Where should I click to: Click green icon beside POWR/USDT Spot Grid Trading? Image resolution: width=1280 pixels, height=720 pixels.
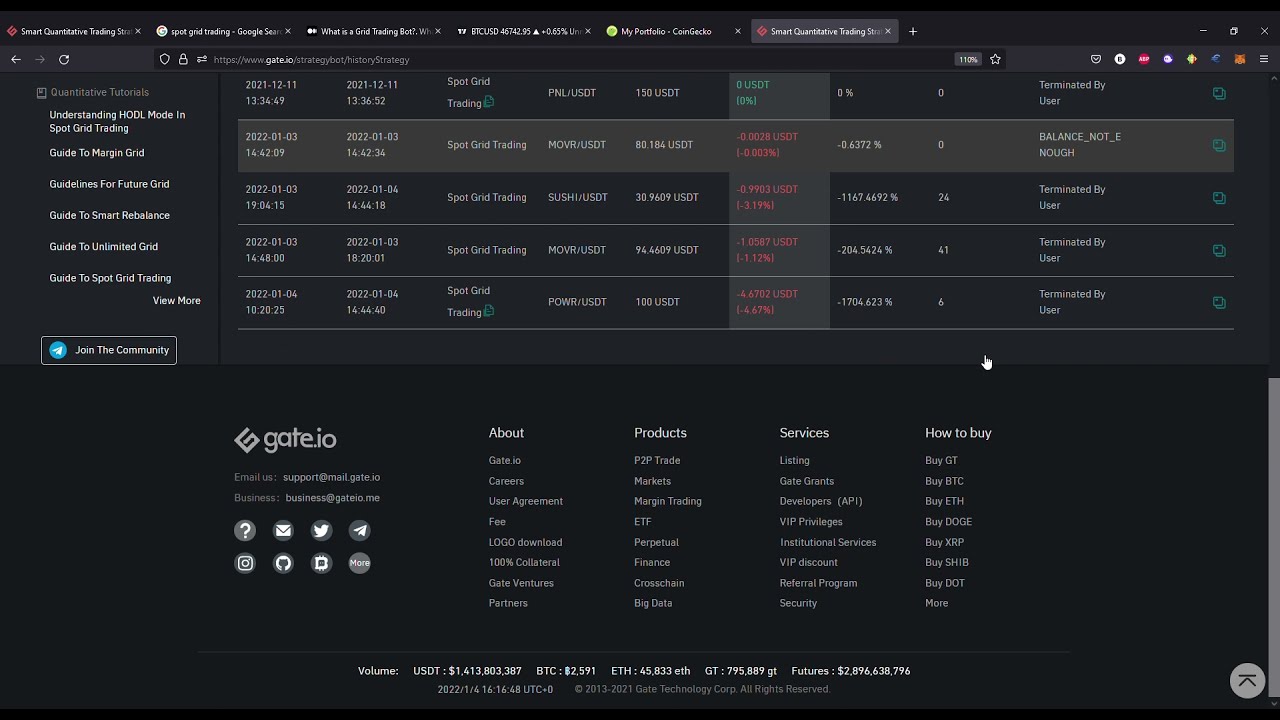pos(489,311)
